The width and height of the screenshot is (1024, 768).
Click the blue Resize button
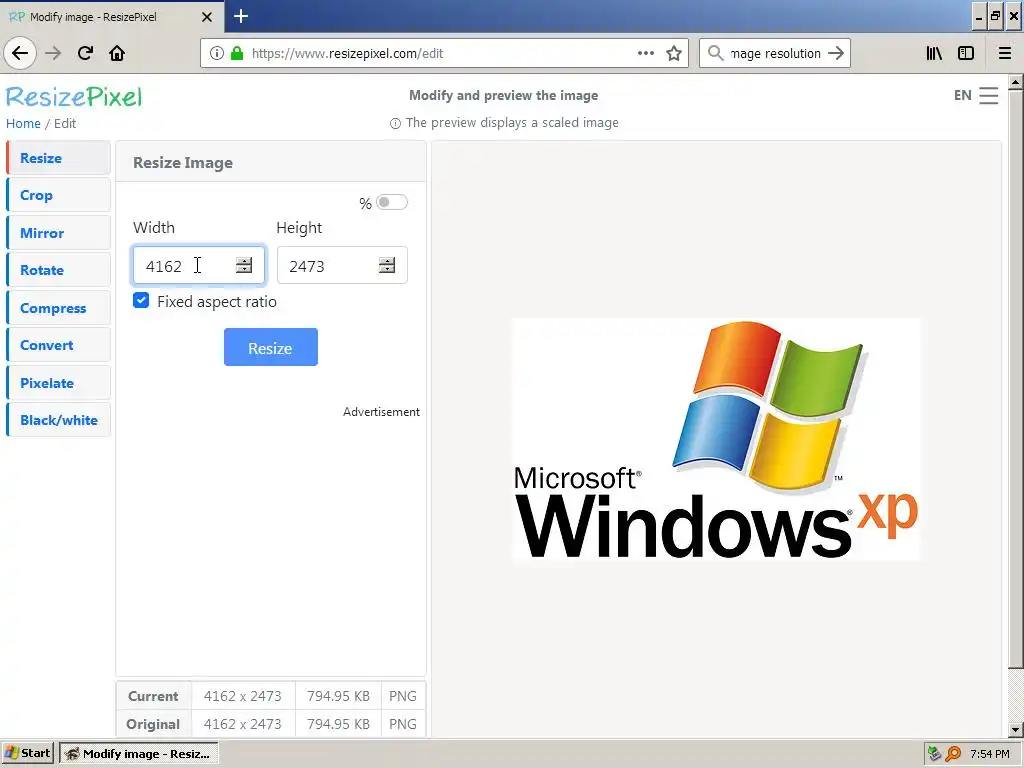270,347
